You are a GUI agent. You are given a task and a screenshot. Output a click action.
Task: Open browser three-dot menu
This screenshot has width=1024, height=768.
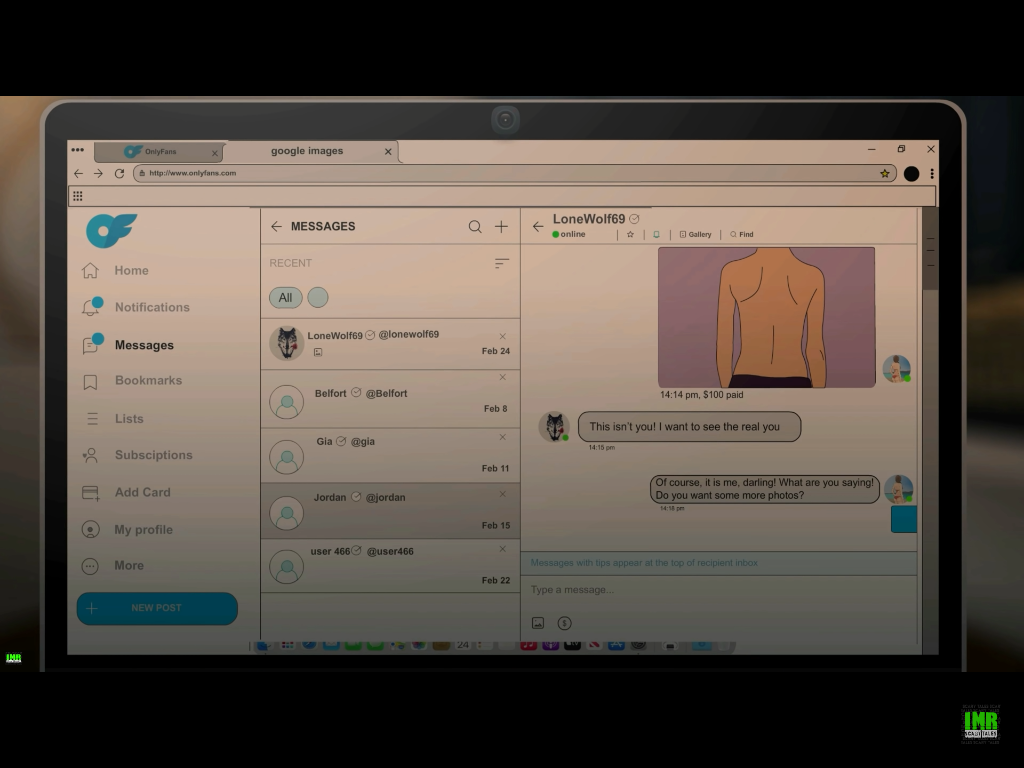coord(932,174)
